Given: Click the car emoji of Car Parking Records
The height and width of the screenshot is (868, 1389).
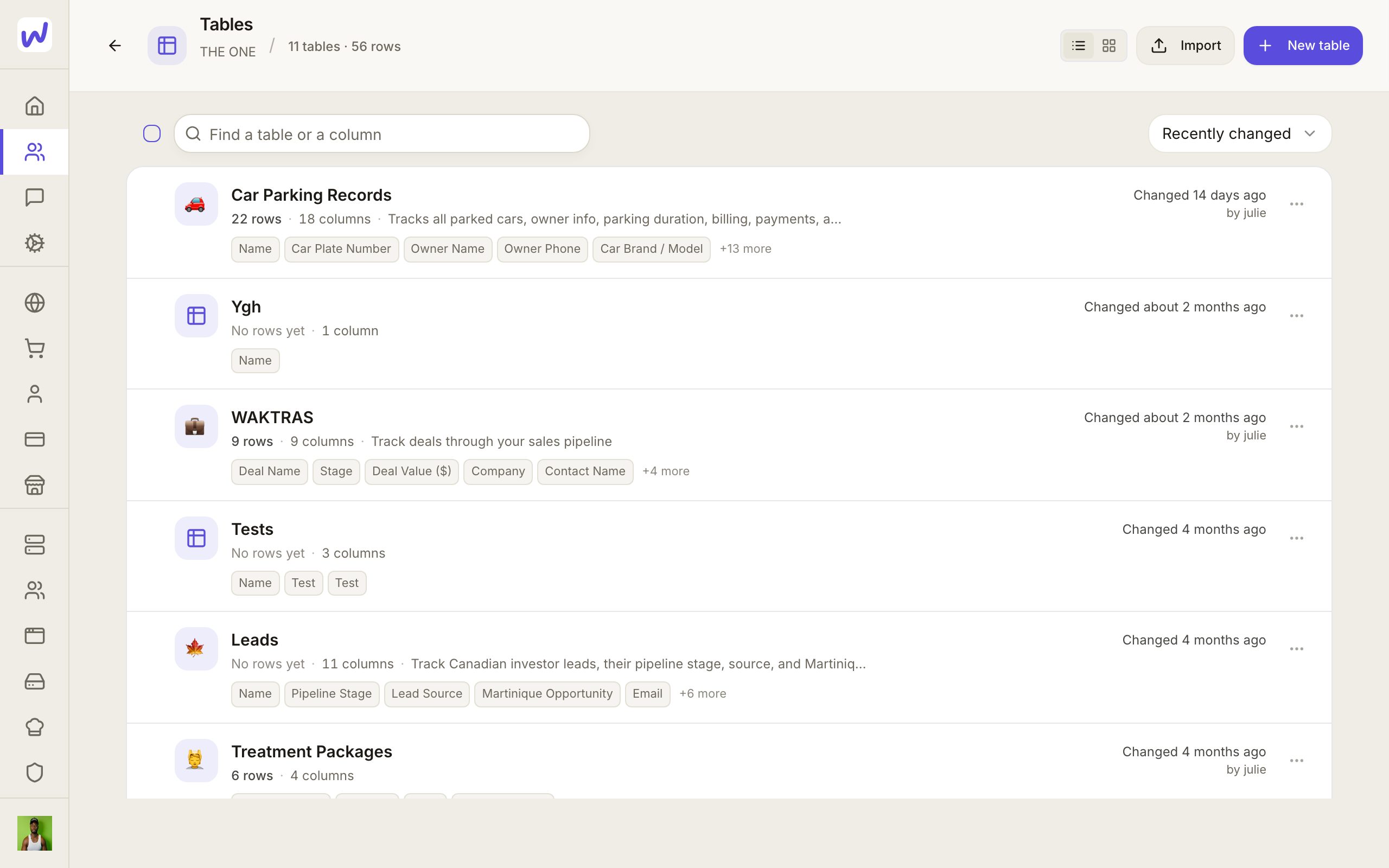Looking at the screenshot, I should click(x=196, y=204).
